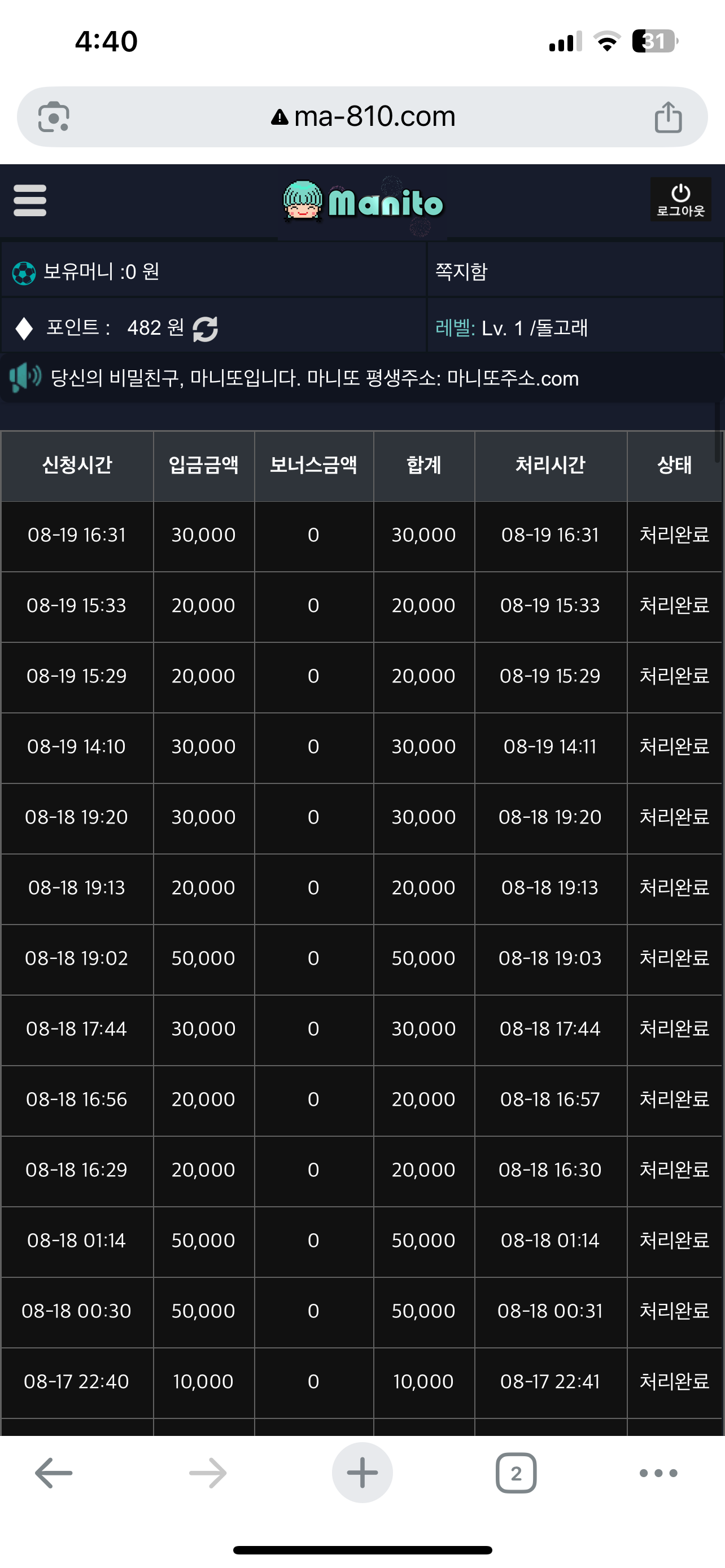Tap the share icon in address bar
The image size is (725, 1568).
[669, 117]
